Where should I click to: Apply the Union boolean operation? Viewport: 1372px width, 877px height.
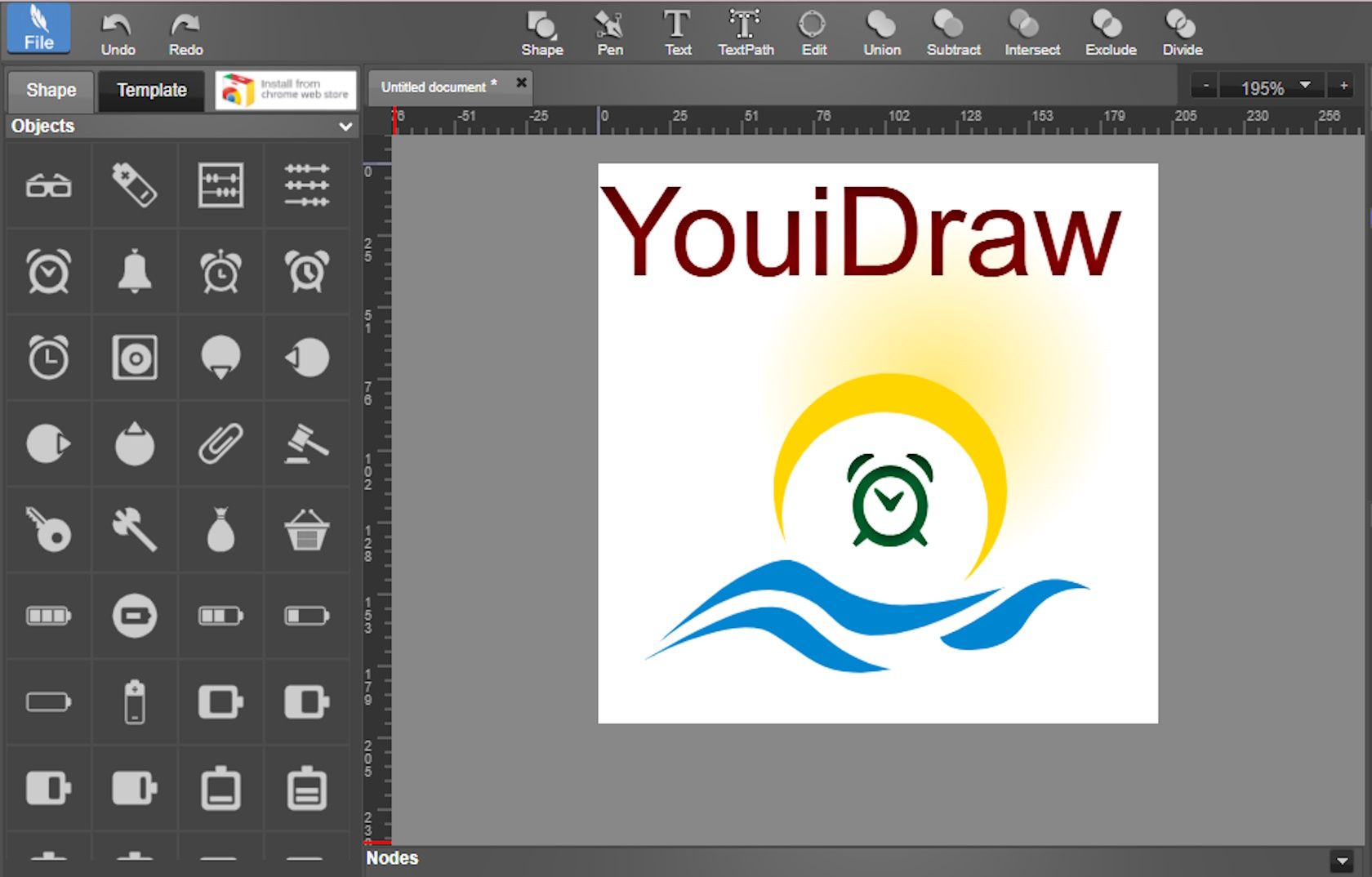click(881, 31)
